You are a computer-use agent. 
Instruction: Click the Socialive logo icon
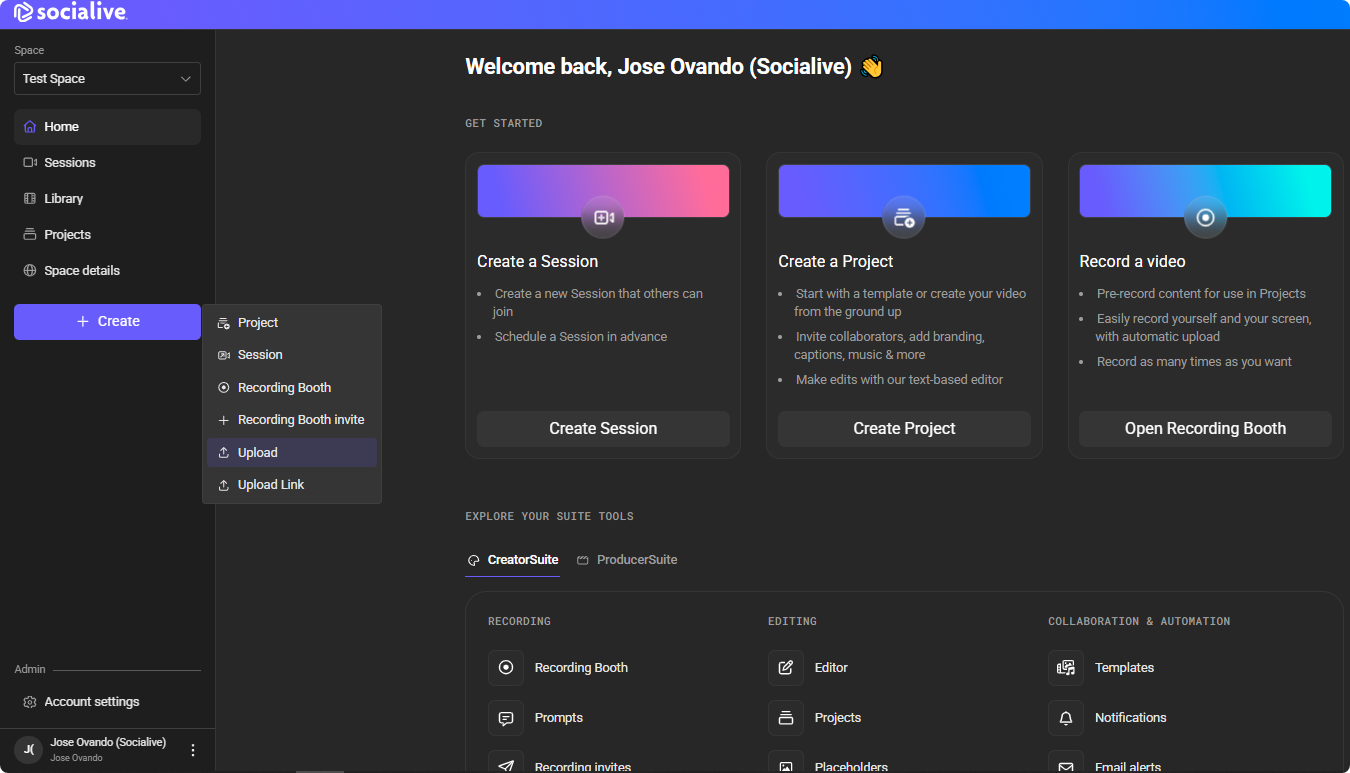pyautogui.click(x=23, y=12)
